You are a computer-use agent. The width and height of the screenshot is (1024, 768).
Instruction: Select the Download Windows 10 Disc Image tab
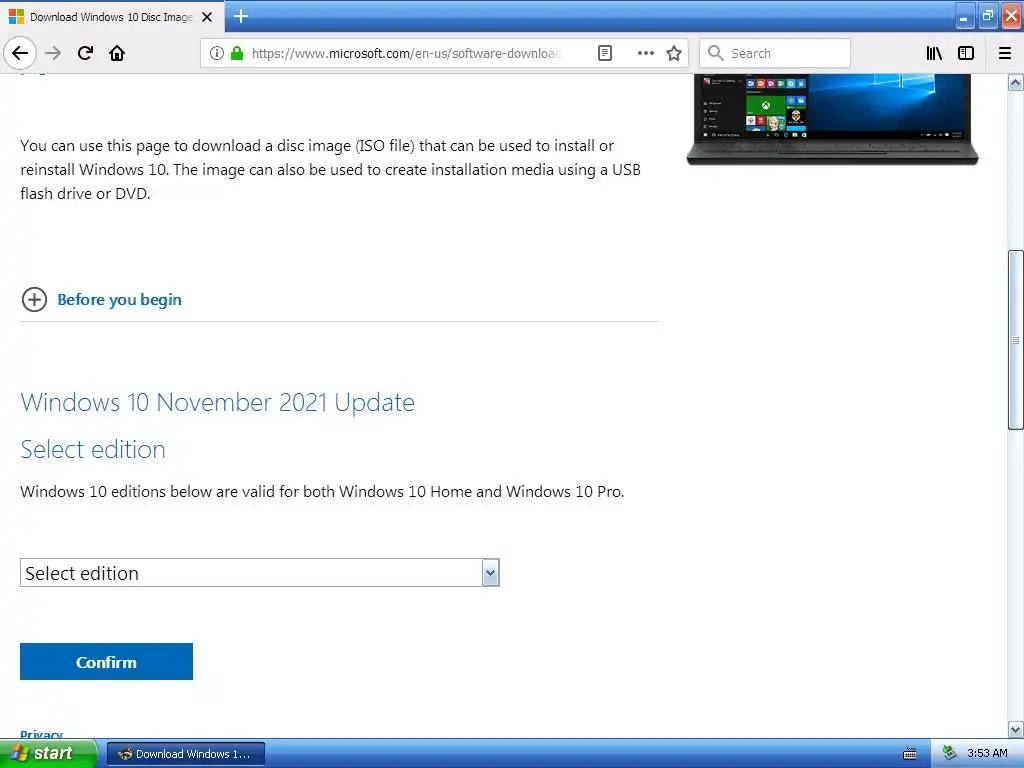[112, 17]
